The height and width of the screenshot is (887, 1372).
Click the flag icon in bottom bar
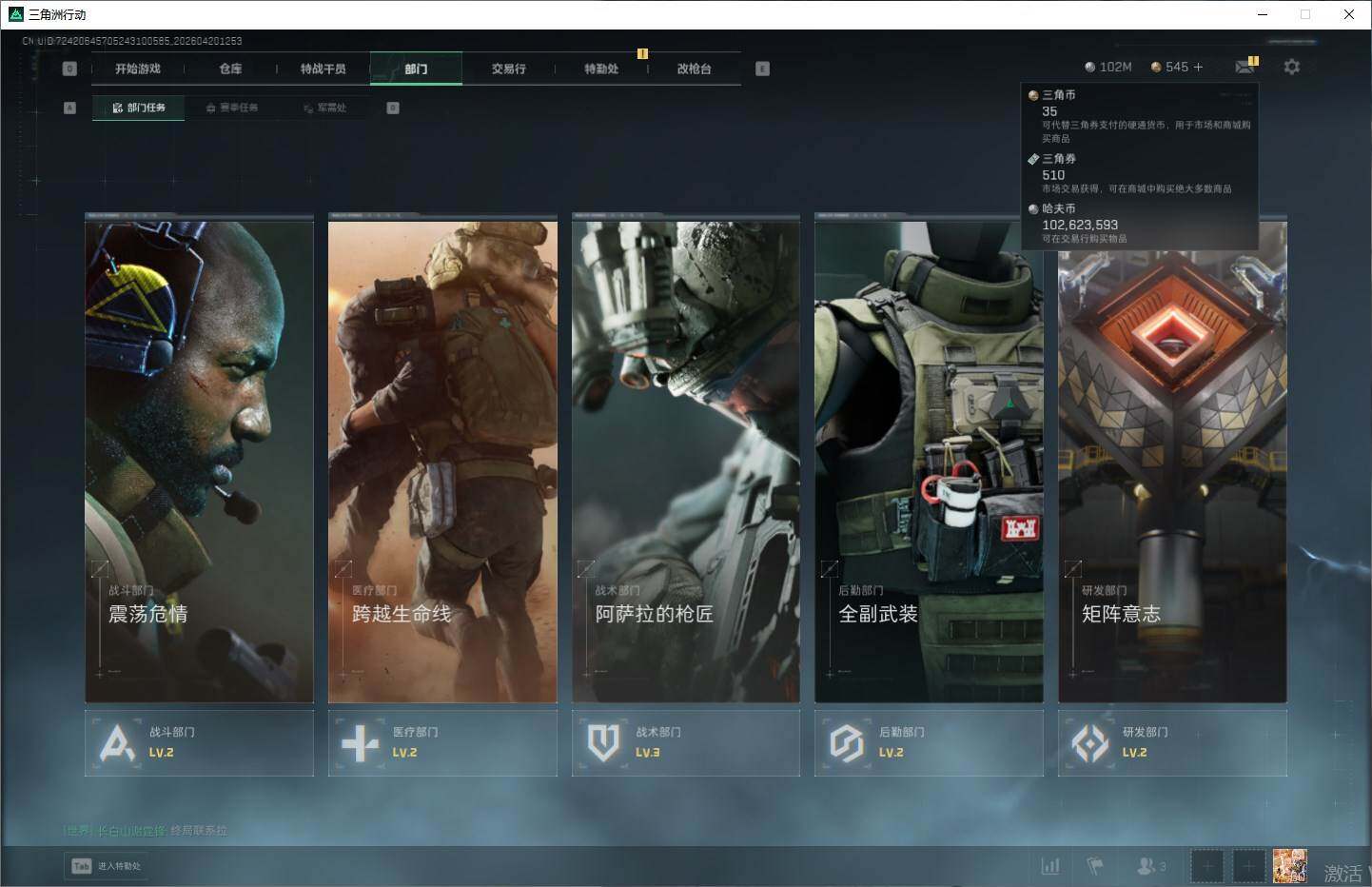click(x=1095, y=866)
